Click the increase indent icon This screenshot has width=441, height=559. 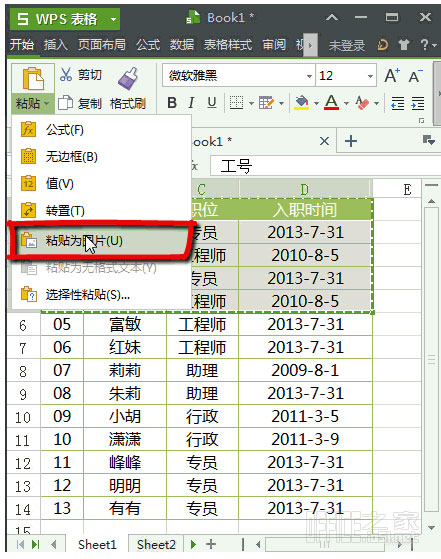coord(418,103)
